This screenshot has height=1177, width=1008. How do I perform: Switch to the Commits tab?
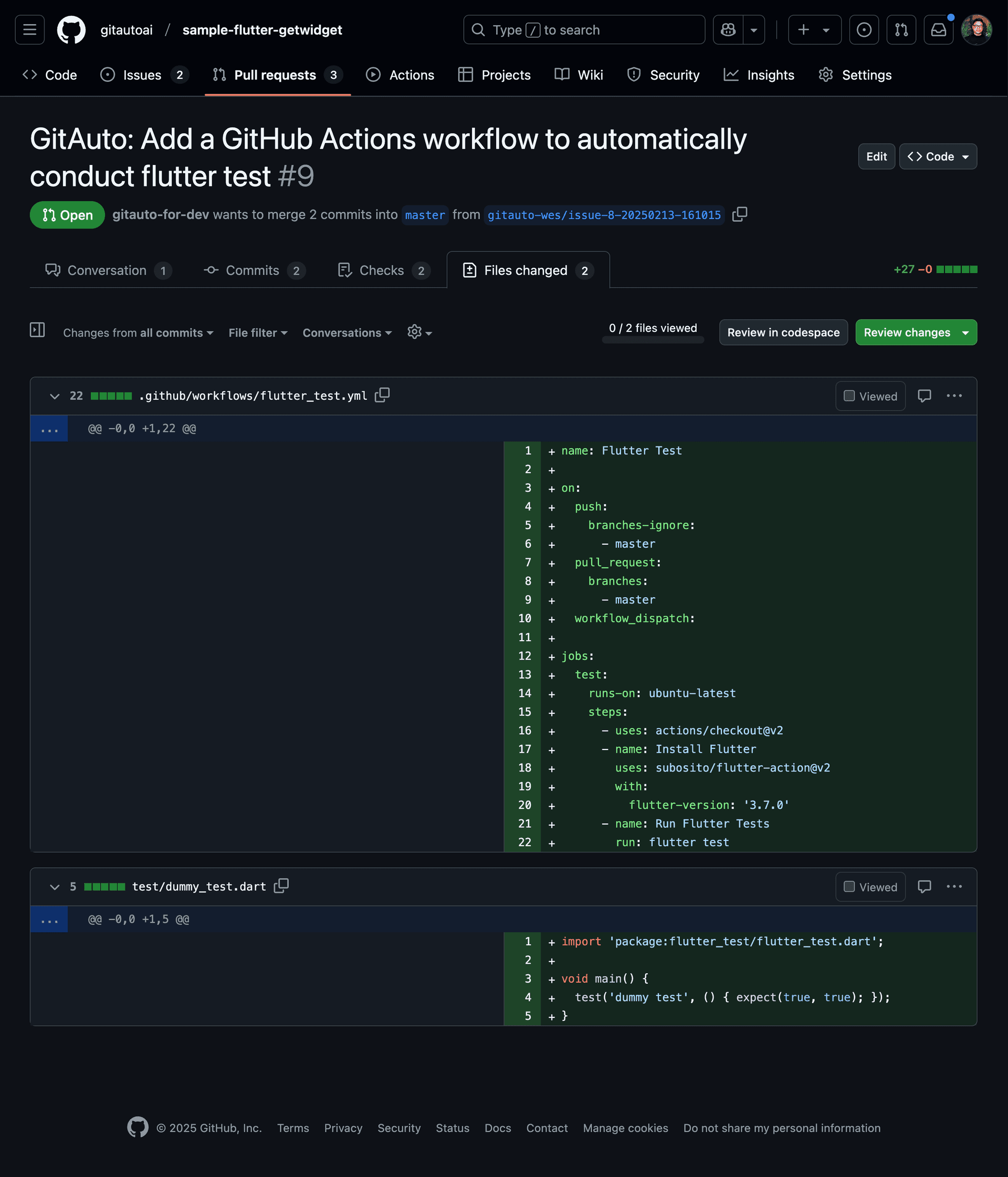tap(253, 270)
